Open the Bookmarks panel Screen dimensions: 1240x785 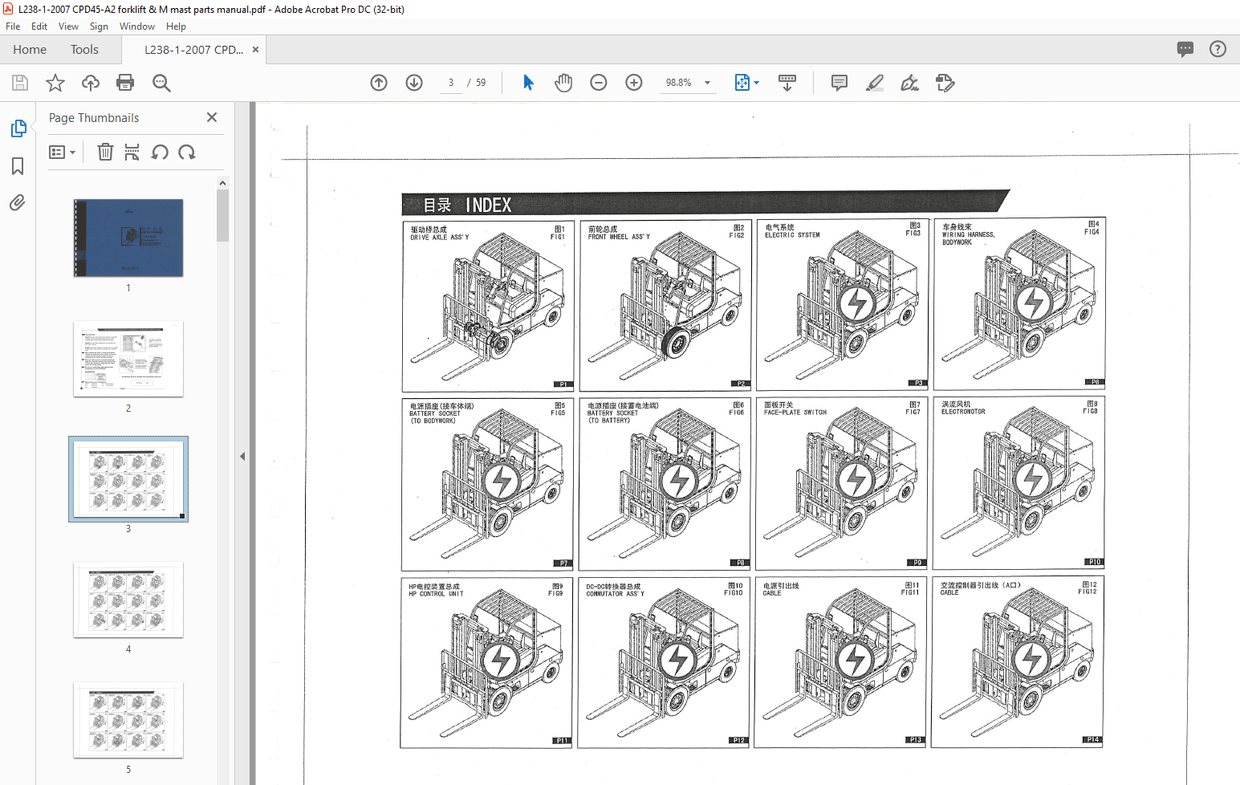coord(17,166)
